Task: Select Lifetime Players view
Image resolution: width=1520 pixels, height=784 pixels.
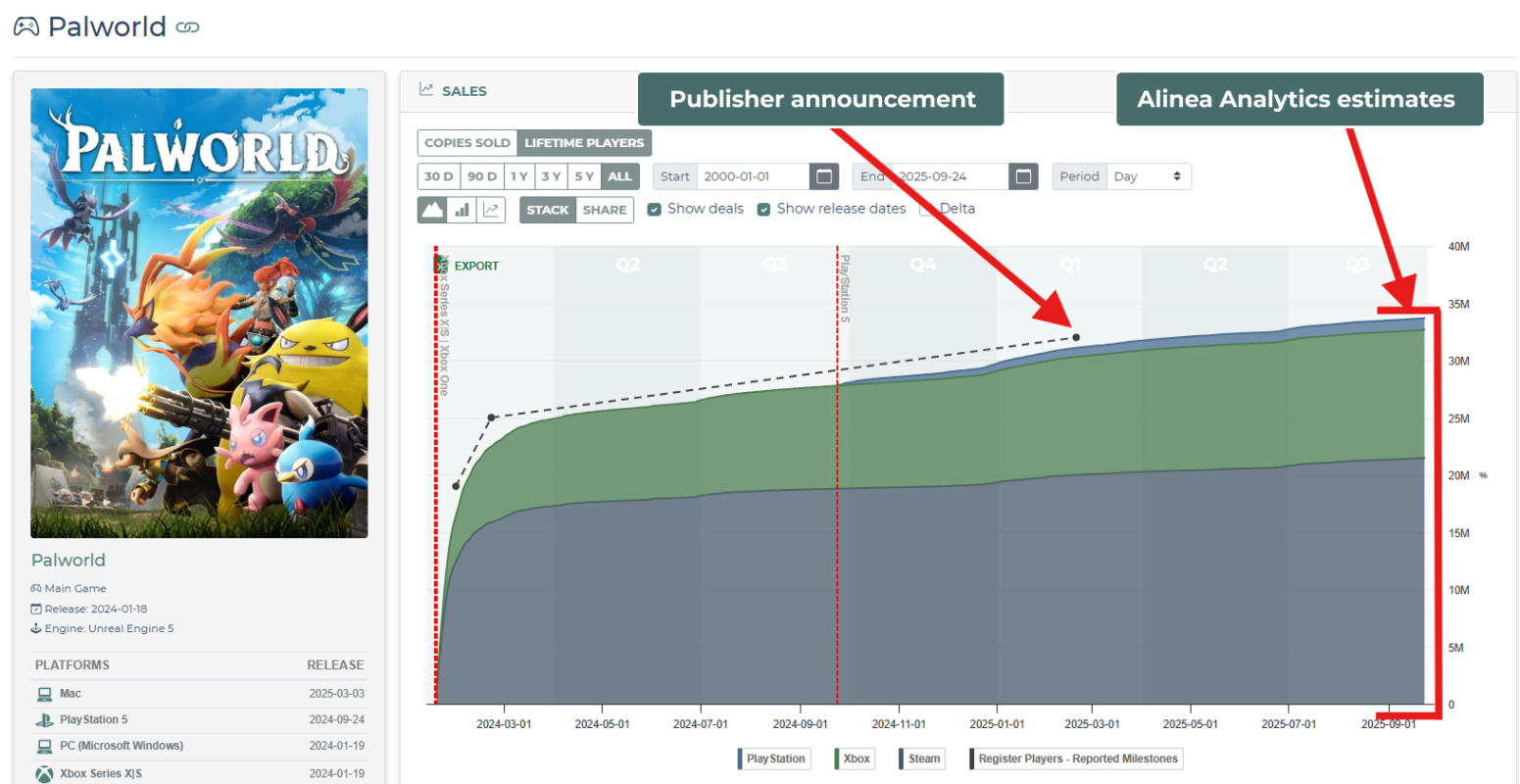Action: (x=584, y=143)
